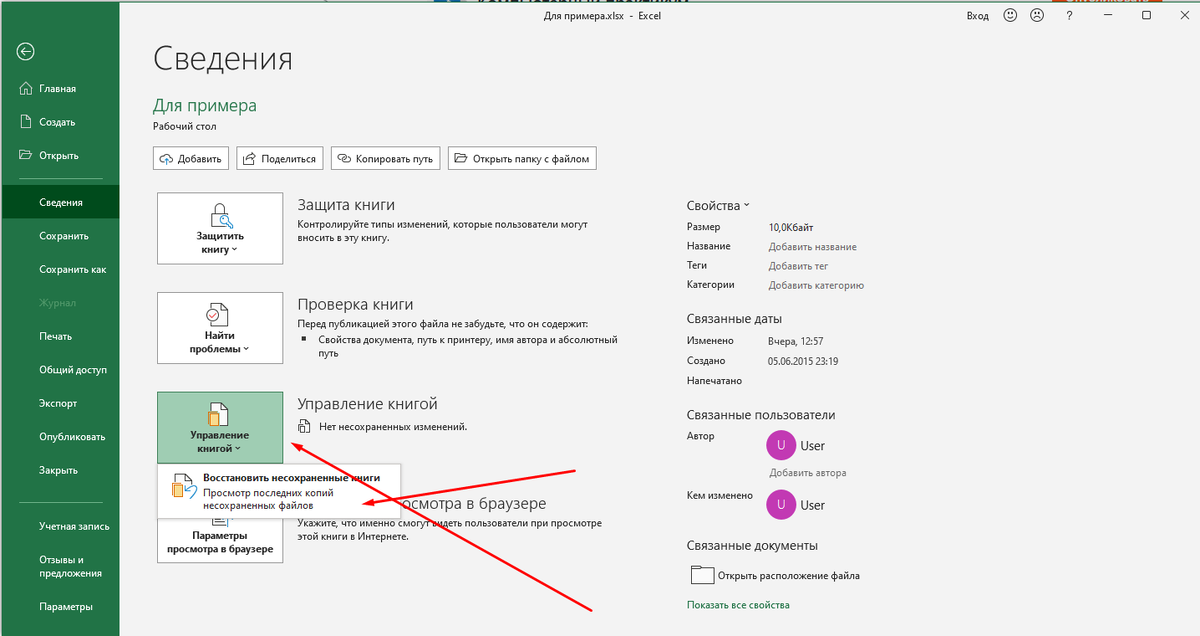Open the Найти проблемы dropdown button
1200x636 pixels.
[x=220, y=328]
